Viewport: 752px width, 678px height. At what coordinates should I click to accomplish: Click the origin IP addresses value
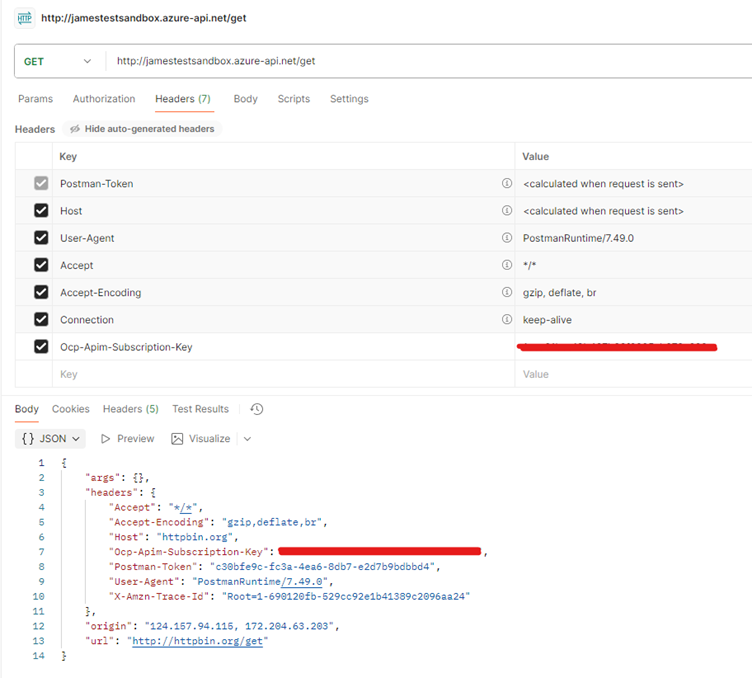238,626
